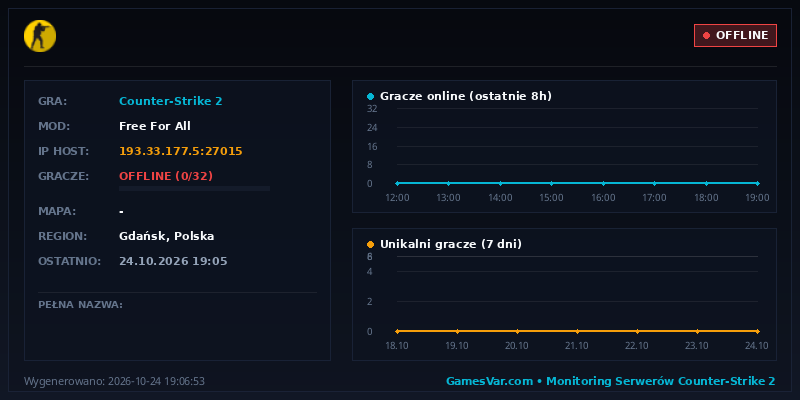The height and width of the screenshot is (400, 800).
Task: Select the Gdańsk, Polska region value
Action: (166, 236)
